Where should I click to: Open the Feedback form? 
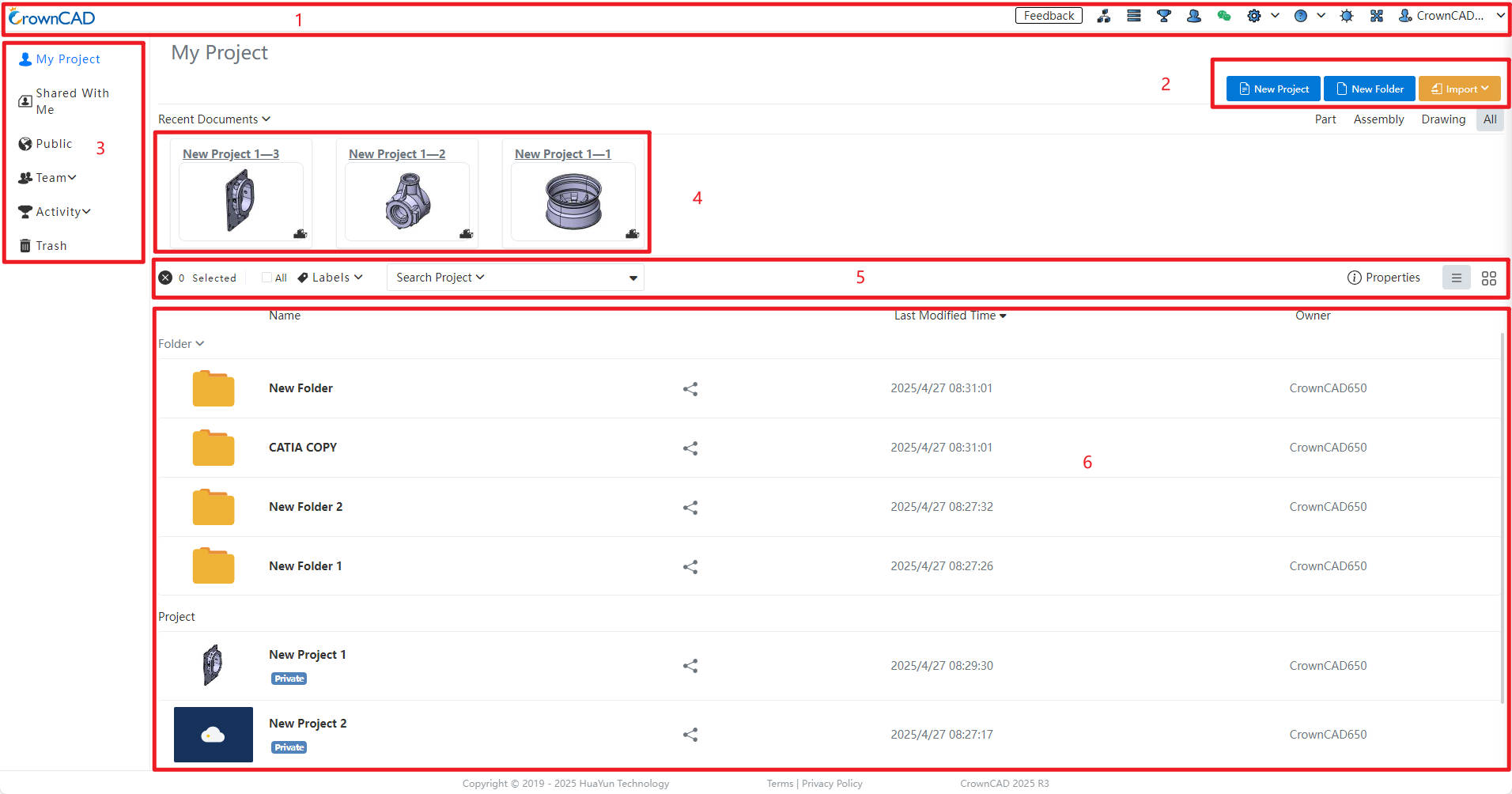coord(1049,16)
